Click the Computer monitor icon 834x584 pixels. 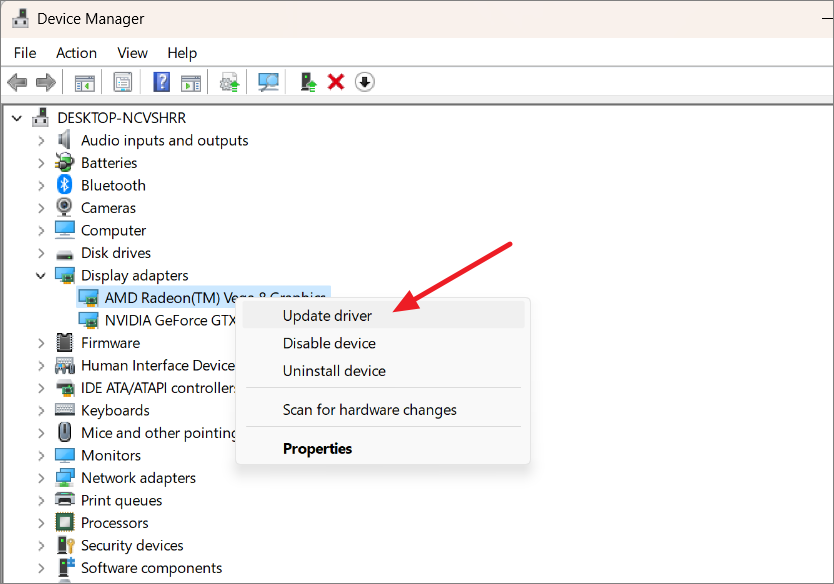pos(65,230)
